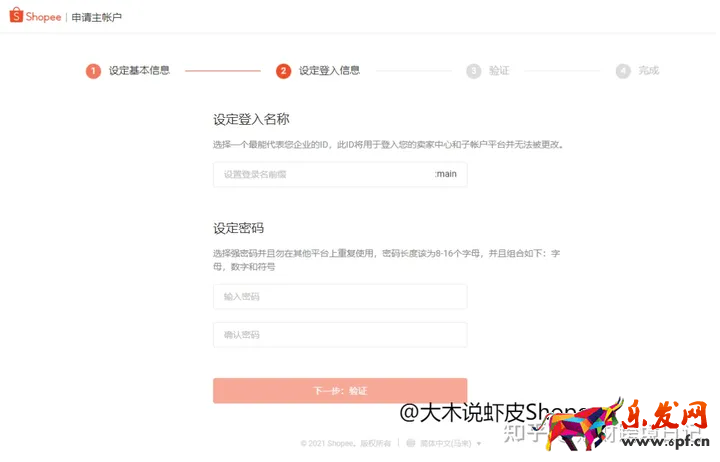Open the 简体中文 language dropdown
Screen dimensions: 720x462
445,444
